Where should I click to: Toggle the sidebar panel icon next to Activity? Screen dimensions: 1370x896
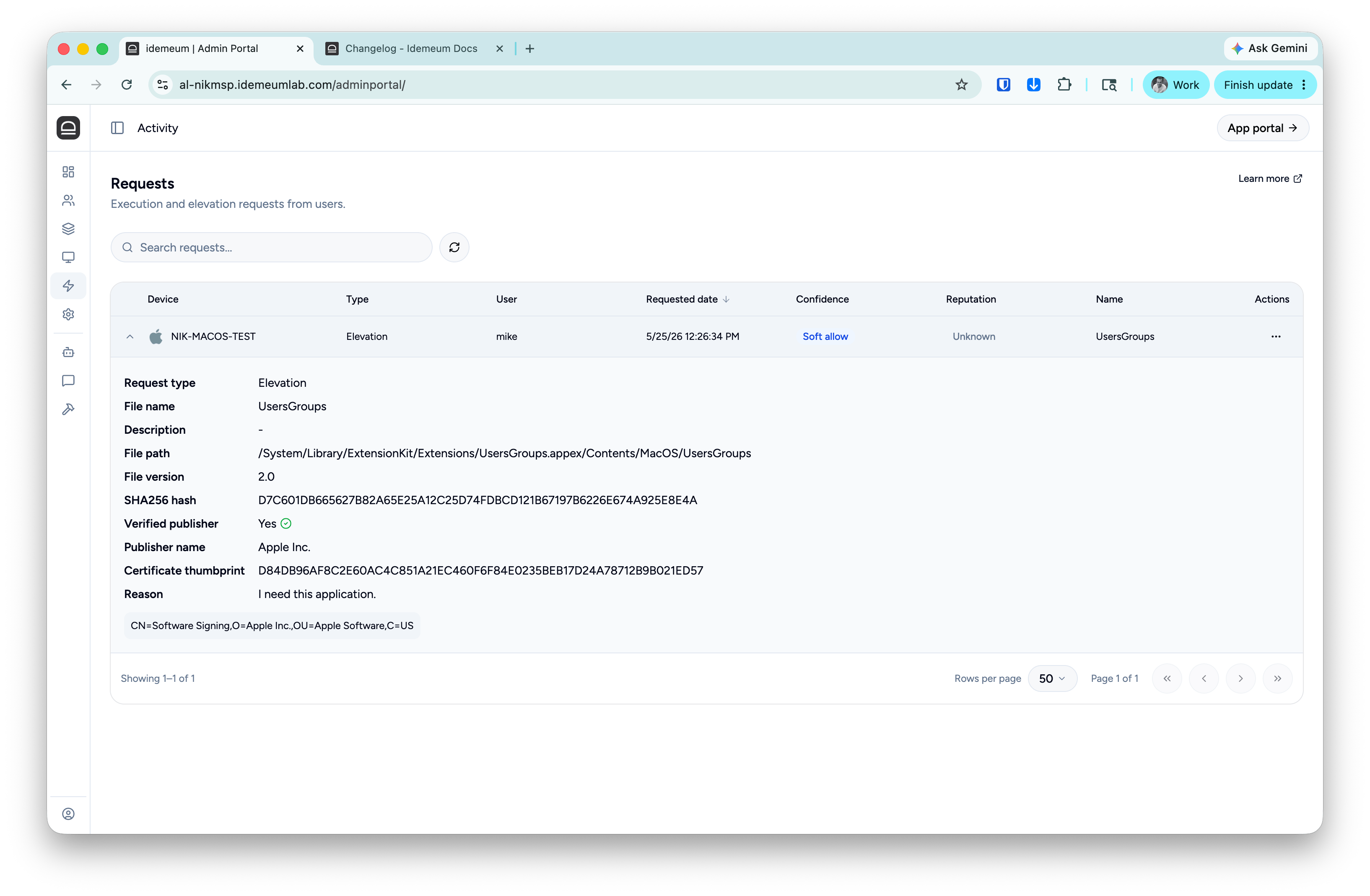coord(117,128)
